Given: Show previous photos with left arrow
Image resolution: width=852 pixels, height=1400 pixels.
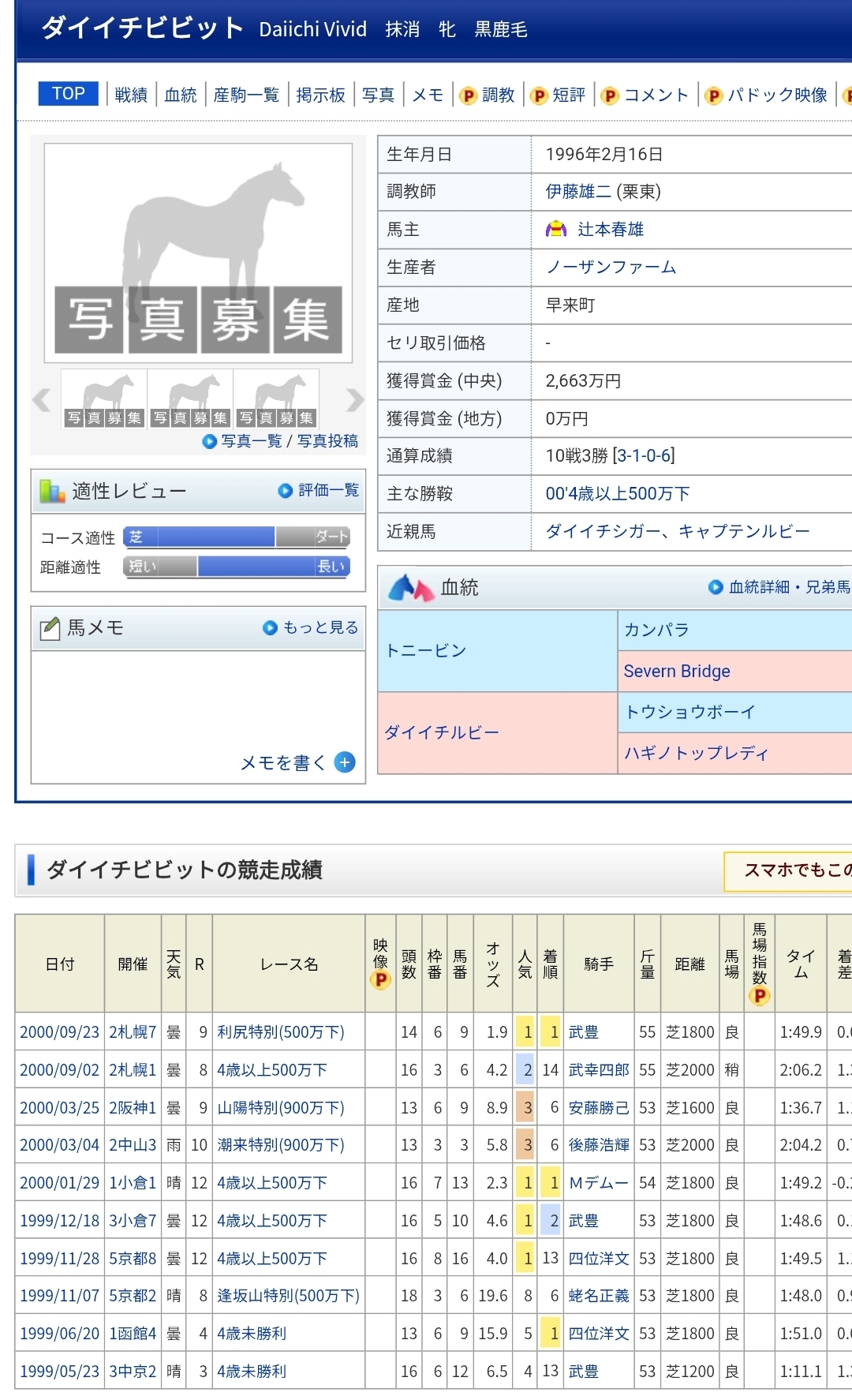Looking at the screenshot, I should 42,400.
